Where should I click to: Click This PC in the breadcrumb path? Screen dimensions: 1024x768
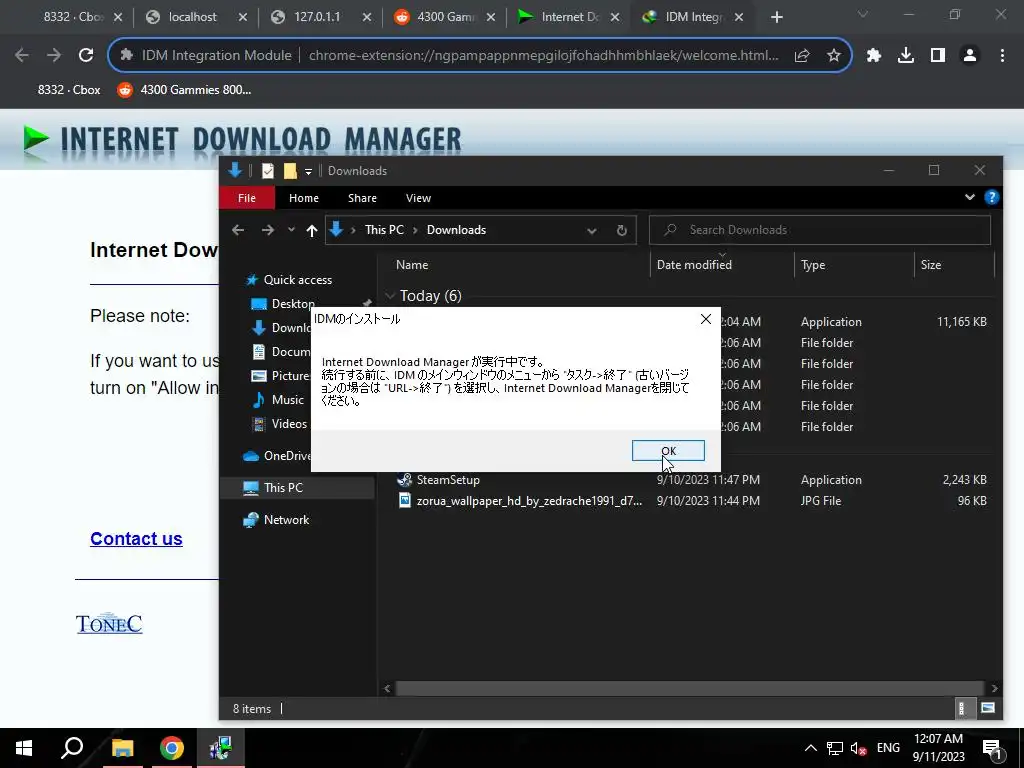384,230
